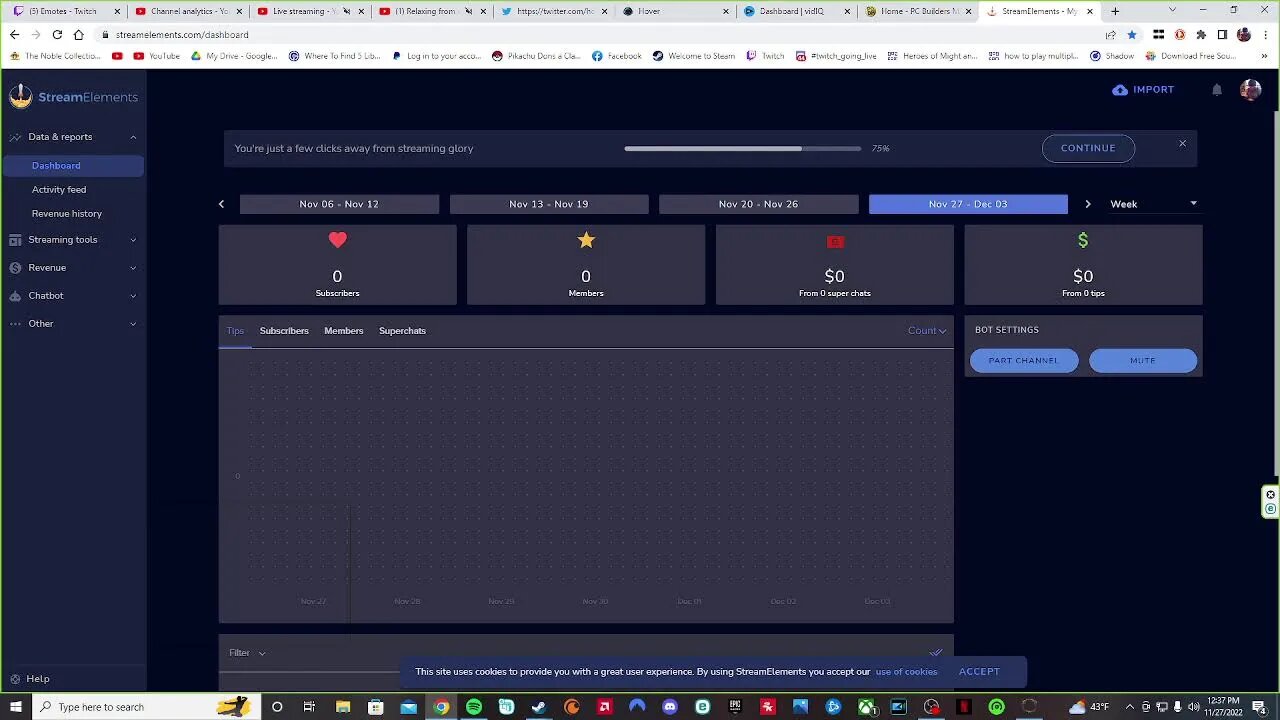Click the green dollar Tips icon
1280x720 pixels.
(x=1083, y=240)
